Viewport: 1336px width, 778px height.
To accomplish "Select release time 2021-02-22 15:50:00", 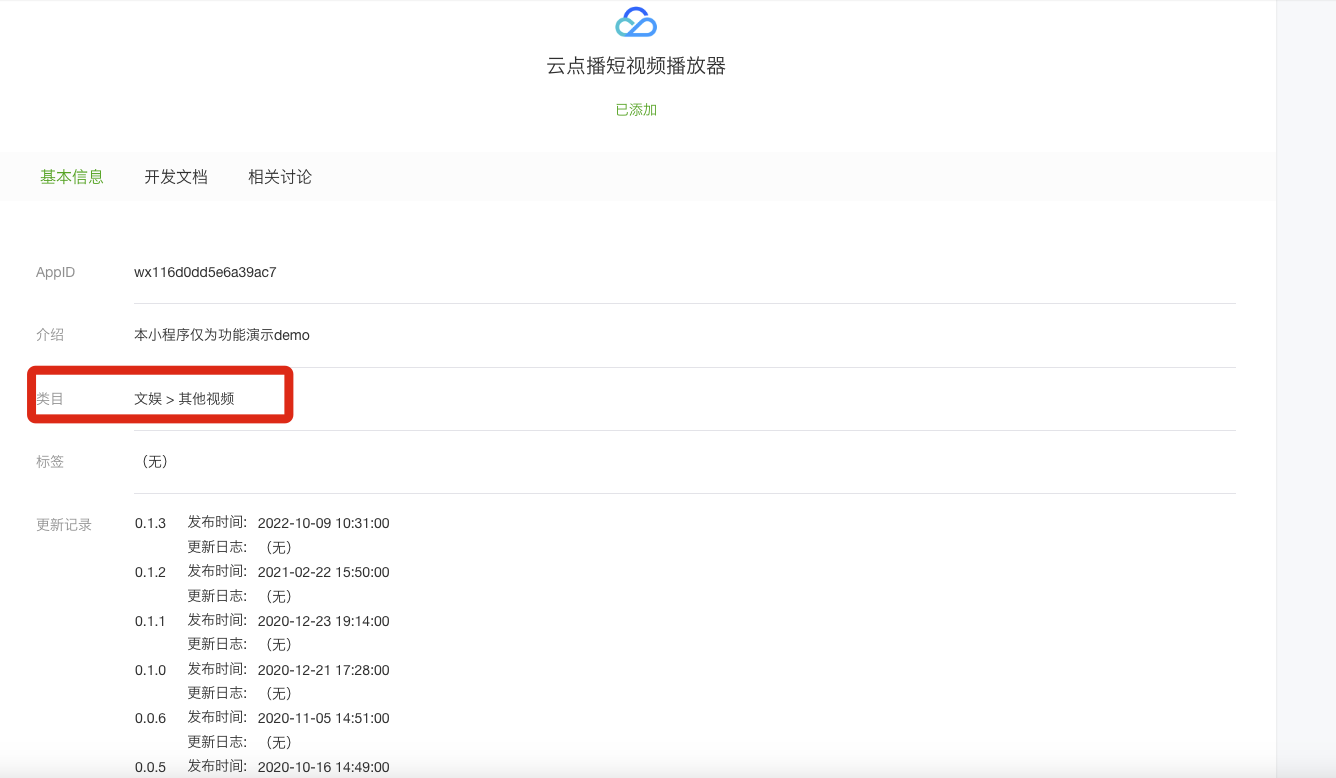I will point(323,572).
